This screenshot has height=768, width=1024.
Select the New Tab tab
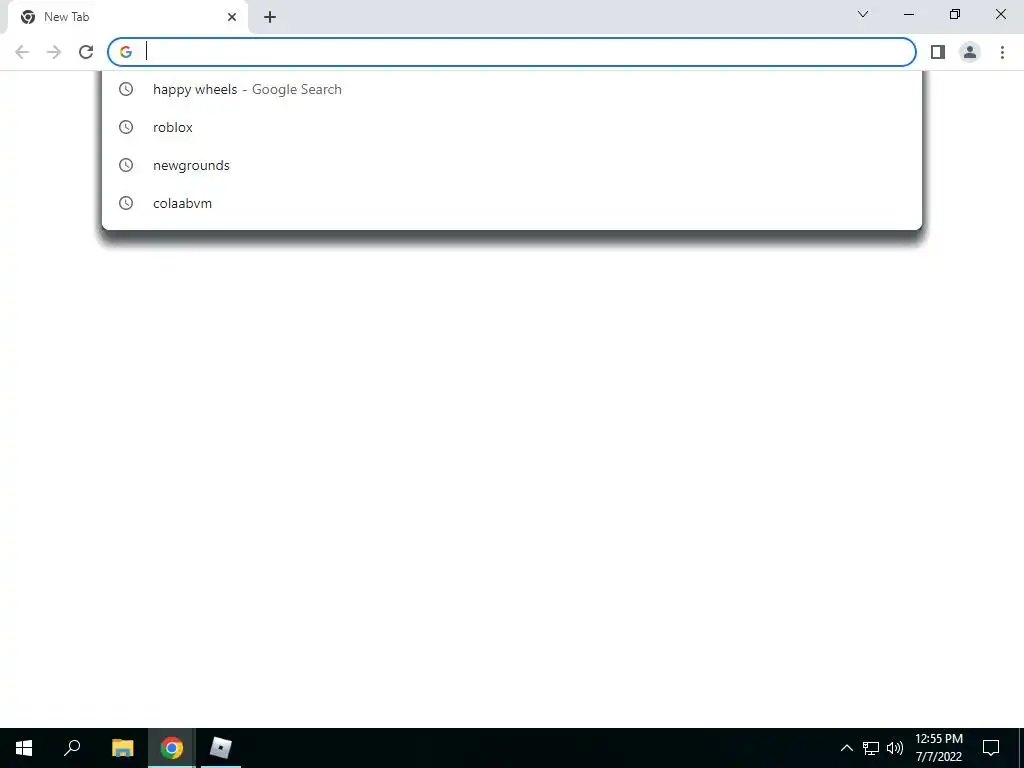[127, 17]
